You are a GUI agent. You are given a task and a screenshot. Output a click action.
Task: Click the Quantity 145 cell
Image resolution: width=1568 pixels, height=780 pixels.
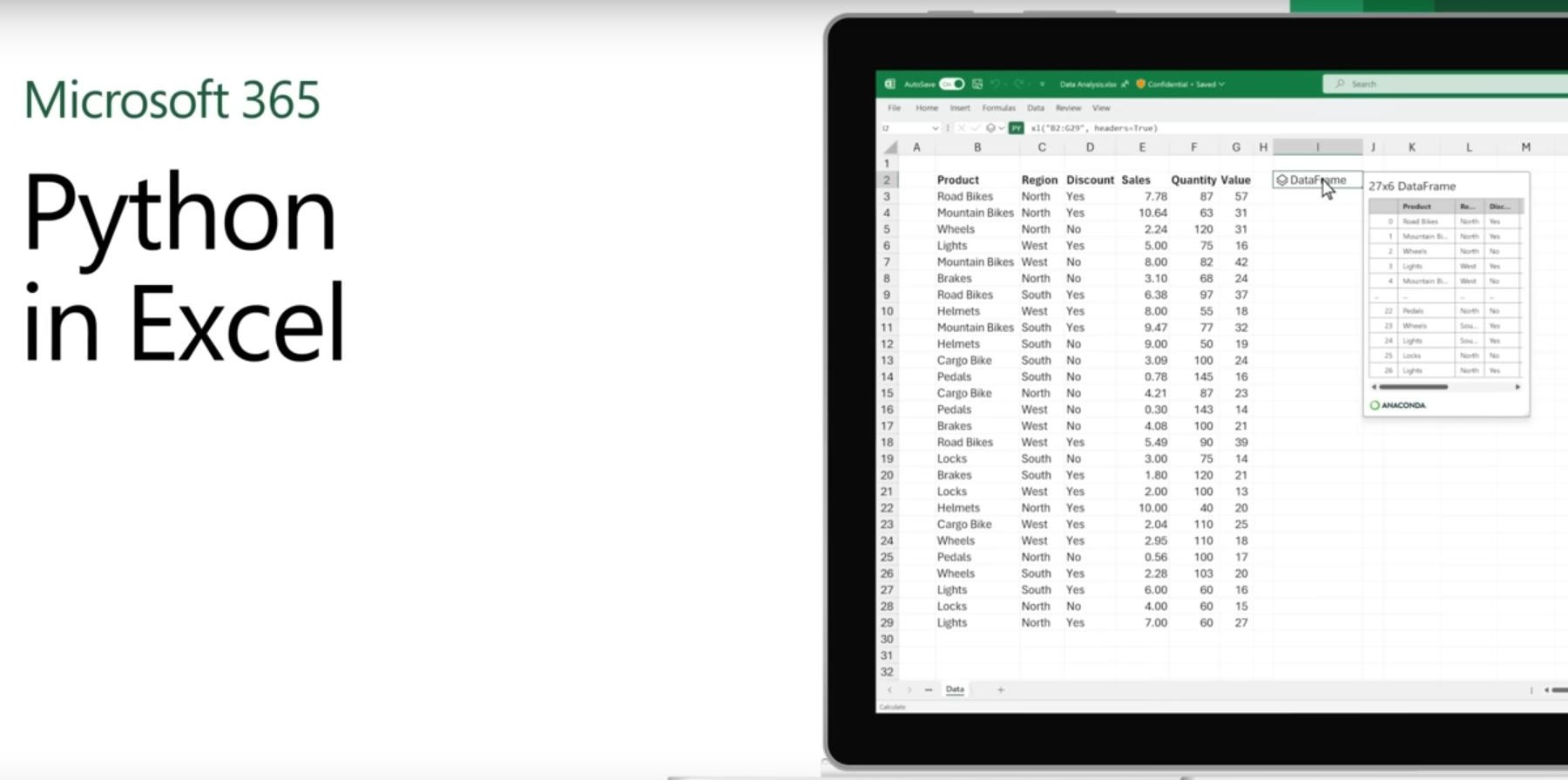click(x=1203, y=376)
